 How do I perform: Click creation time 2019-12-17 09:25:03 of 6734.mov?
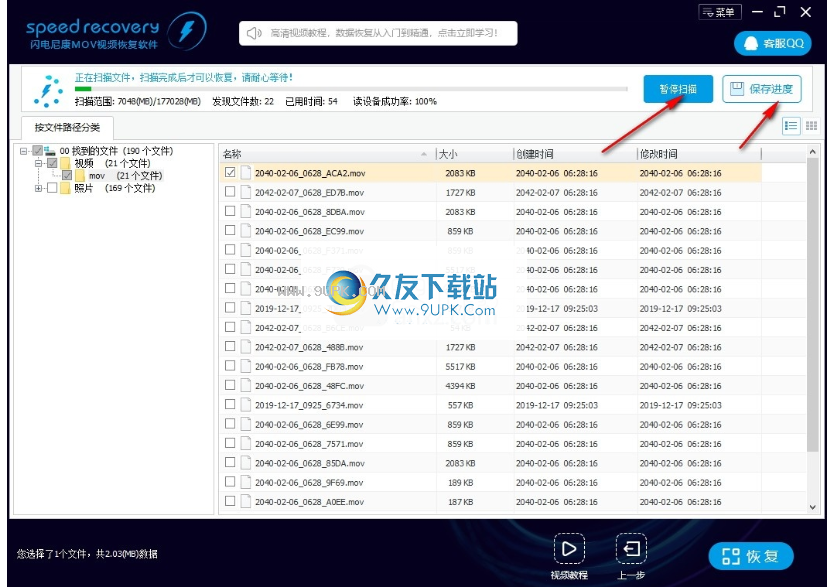tap(557, 405)
